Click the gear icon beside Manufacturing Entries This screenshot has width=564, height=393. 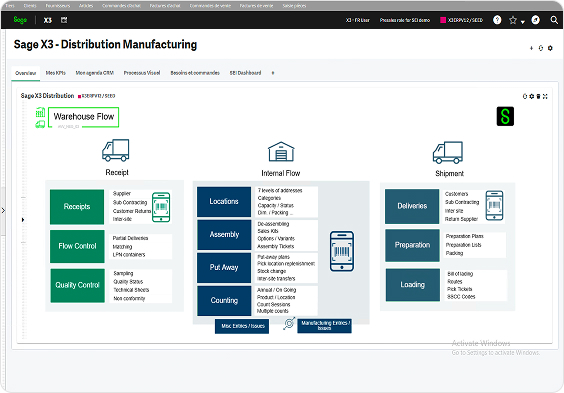pyautogui.click(x=289, y=323)
